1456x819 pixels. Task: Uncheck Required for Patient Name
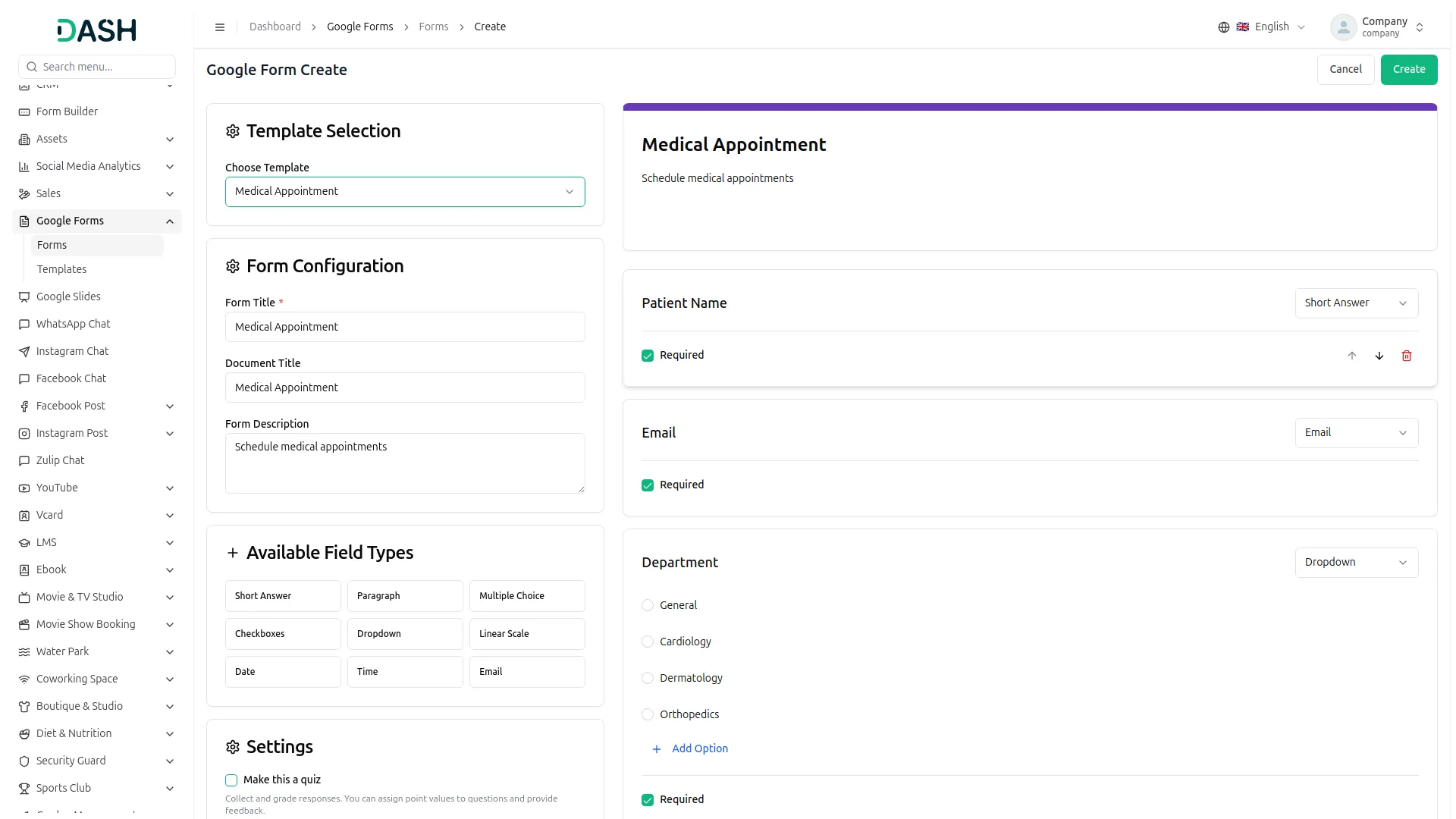click(648, 356)
